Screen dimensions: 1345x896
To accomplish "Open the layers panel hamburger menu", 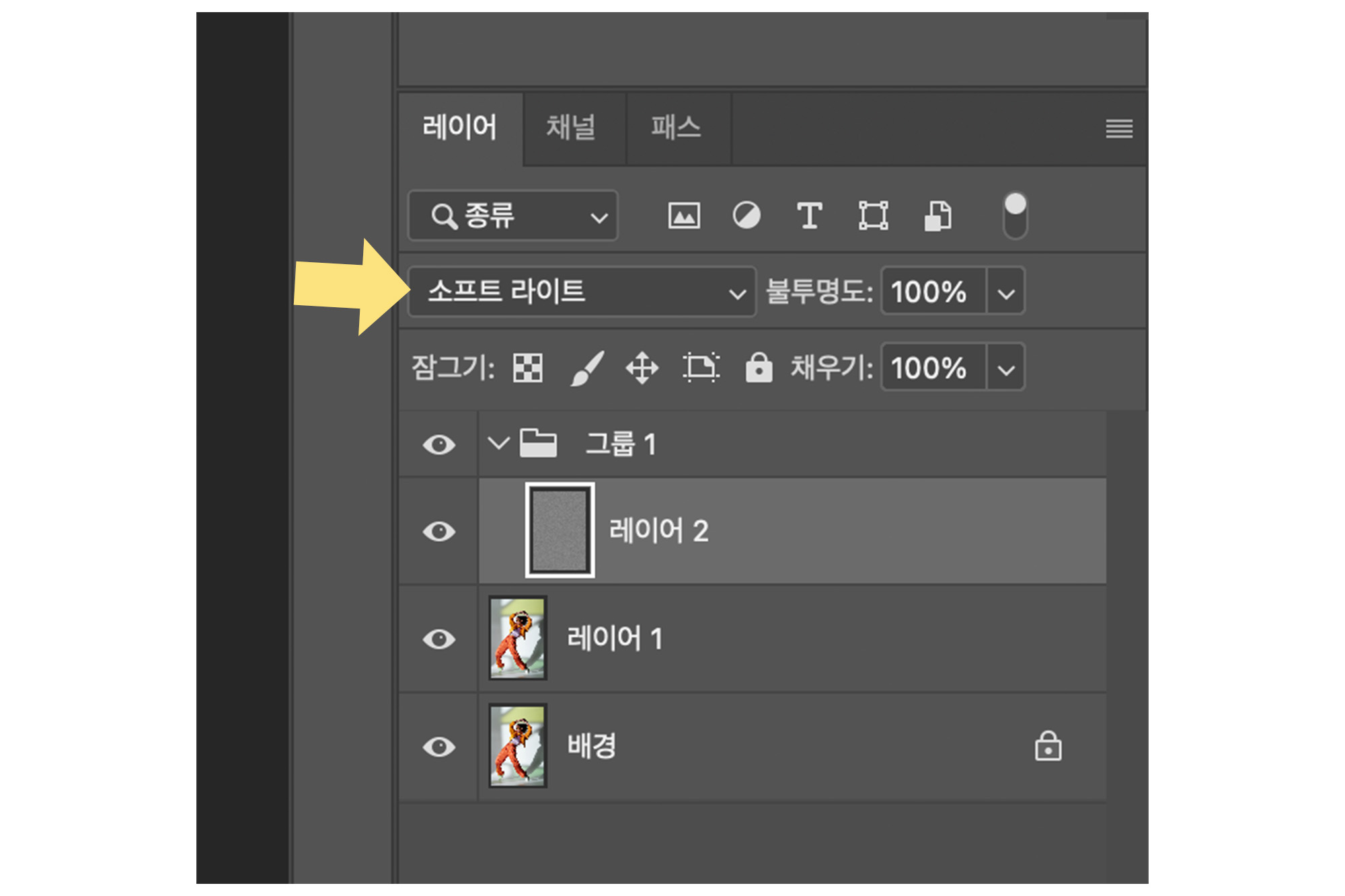I will tap(1118, 128).
